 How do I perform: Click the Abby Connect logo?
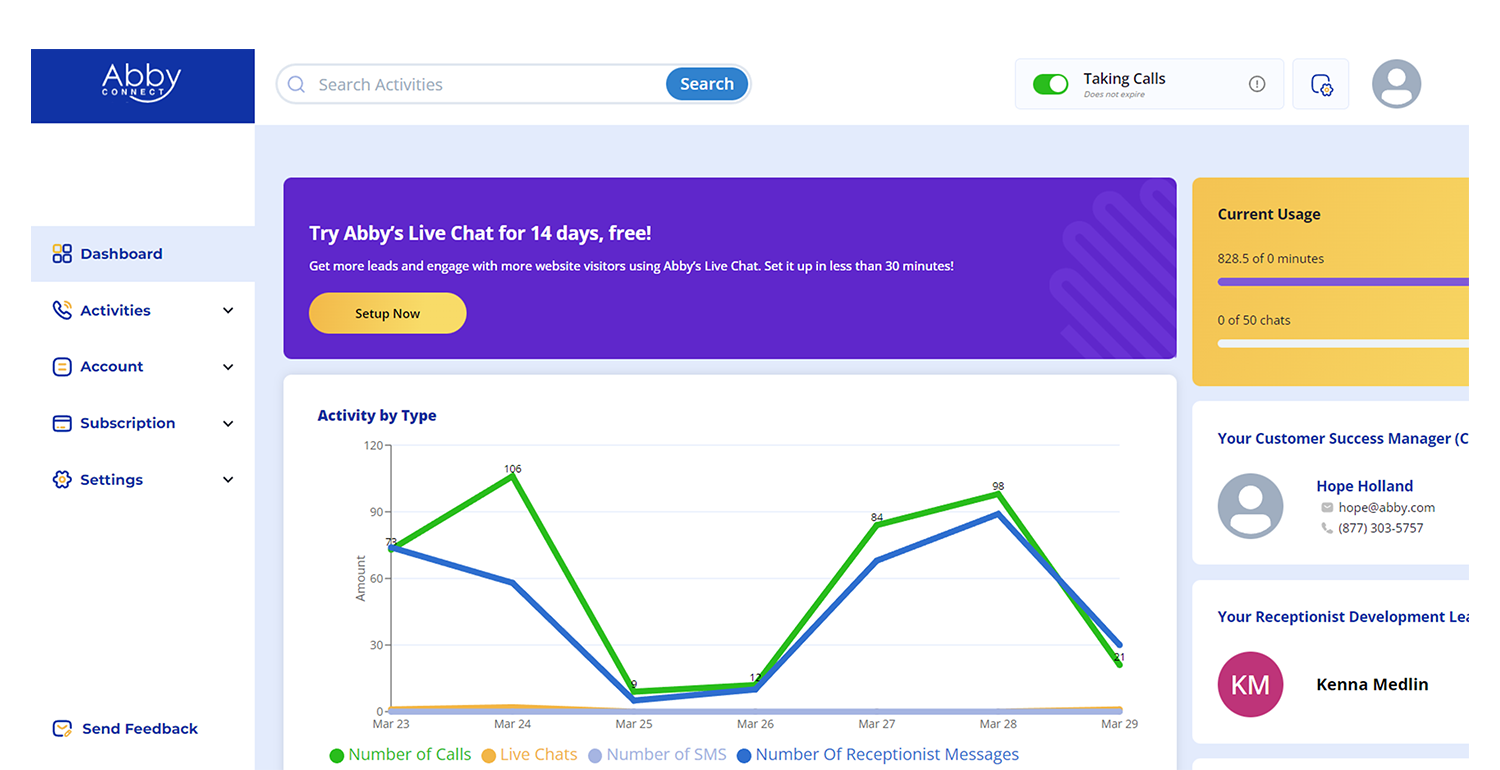tap(142, 84)
